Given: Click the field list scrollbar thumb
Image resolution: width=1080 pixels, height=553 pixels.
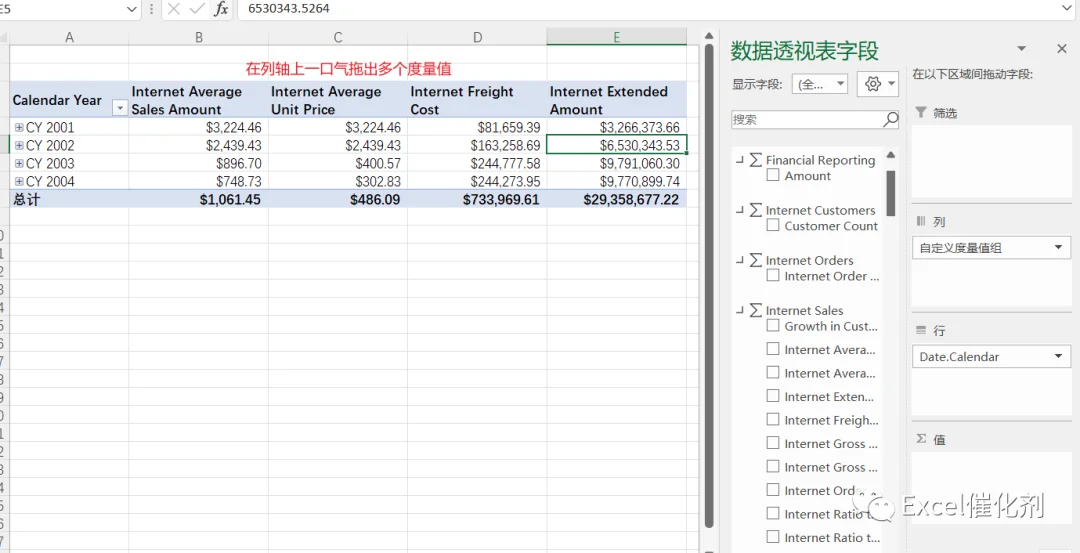Looking at the screenshot, I should 891,193.
